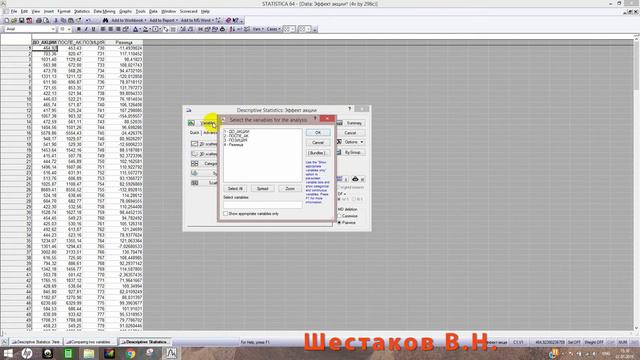640x360 pixels.
Task: Switch to the Quick tab in dialog
Action: pyautogui.click(x=195, y=133)
